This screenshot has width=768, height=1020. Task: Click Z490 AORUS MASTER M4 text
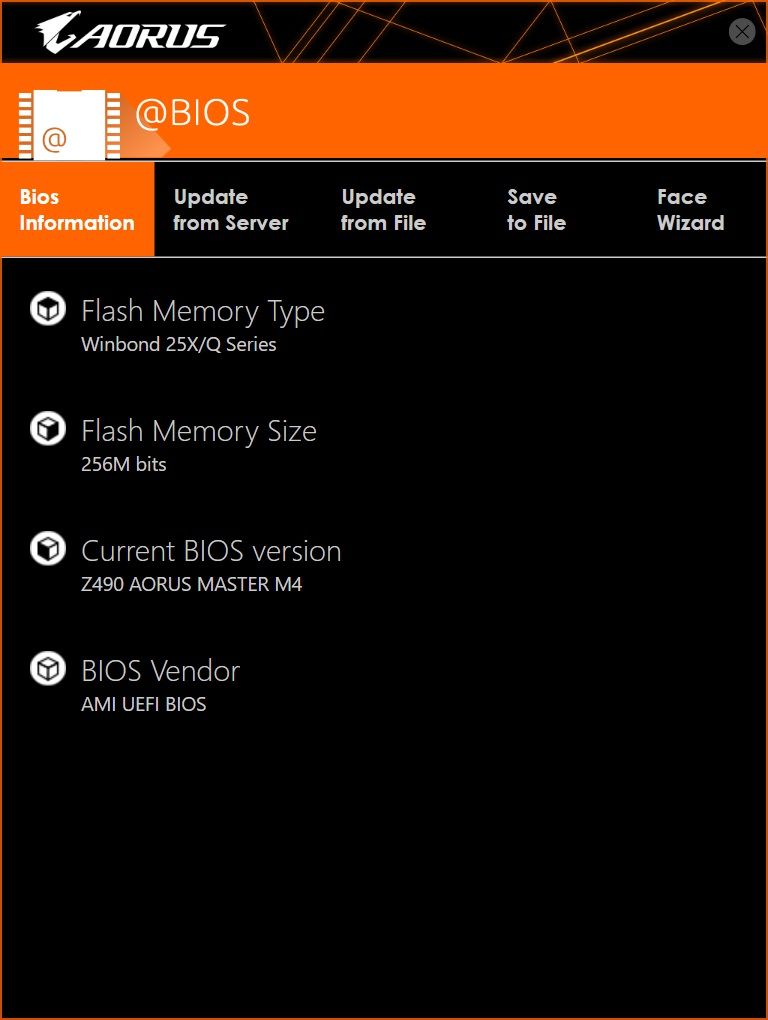click(x=191, y=584)
